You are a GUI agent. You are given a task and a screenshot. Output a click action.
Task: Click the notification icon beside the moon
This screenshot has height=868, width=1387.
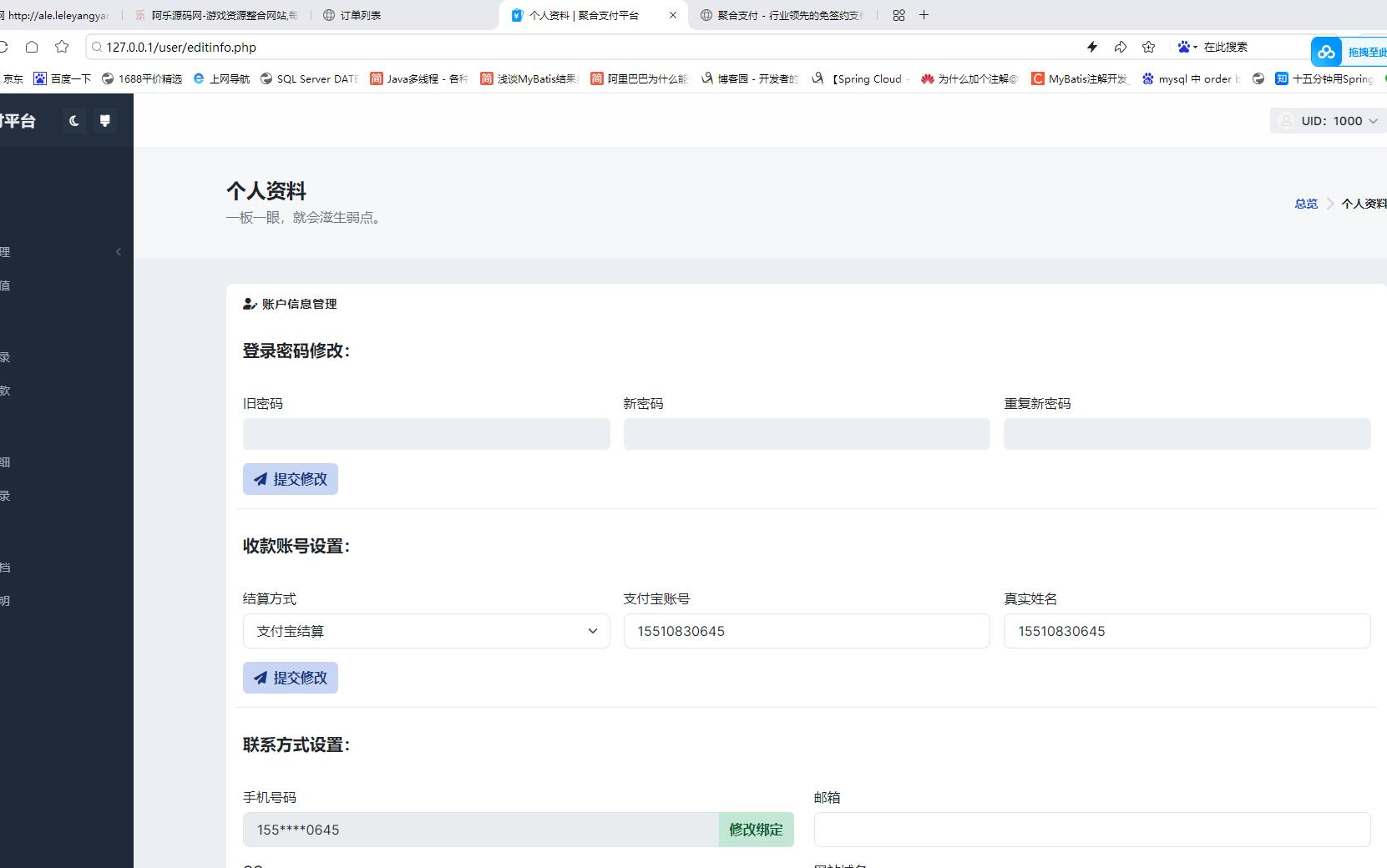click(105, 121)
